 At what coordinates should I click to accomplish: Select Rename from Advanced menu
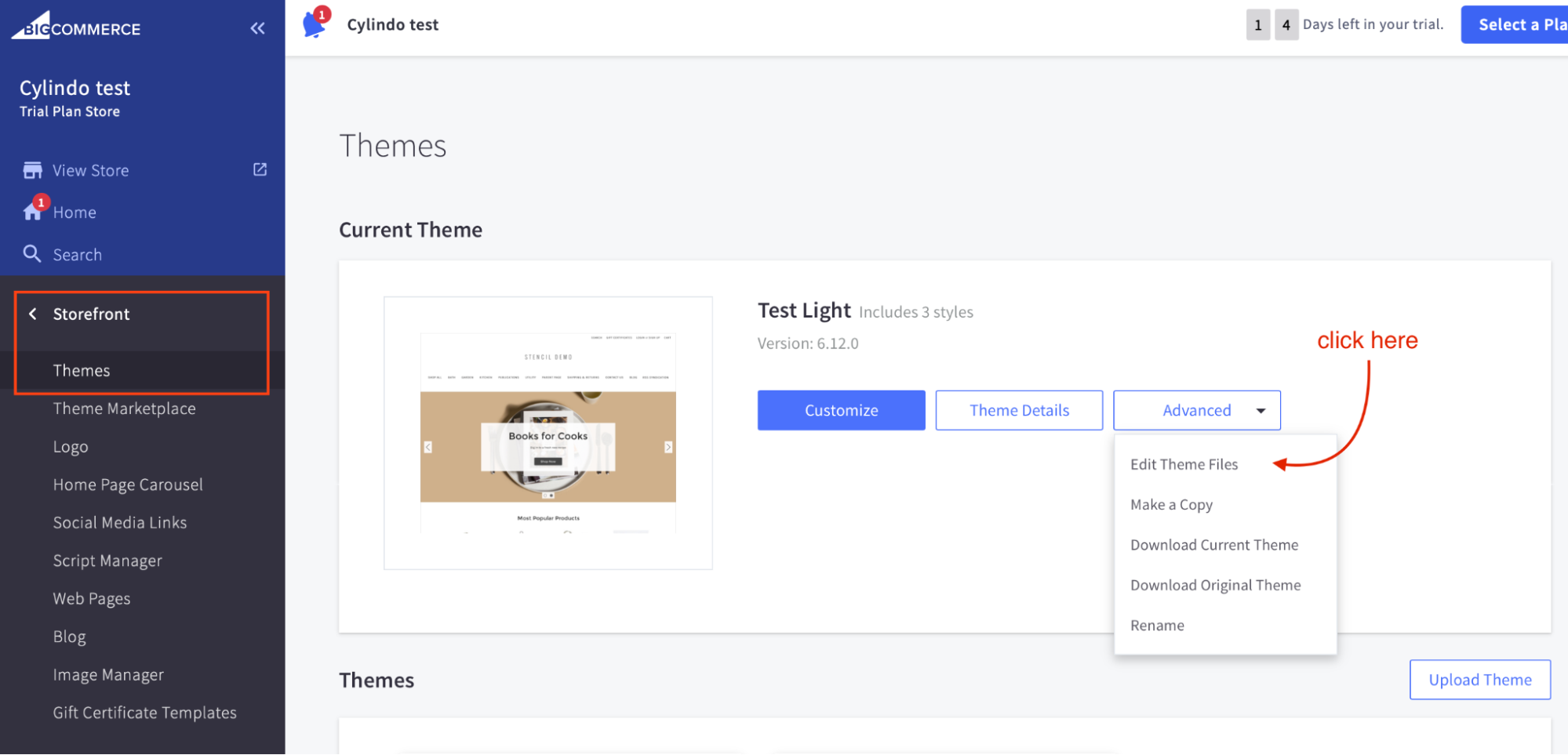(x=1157, y=626)
